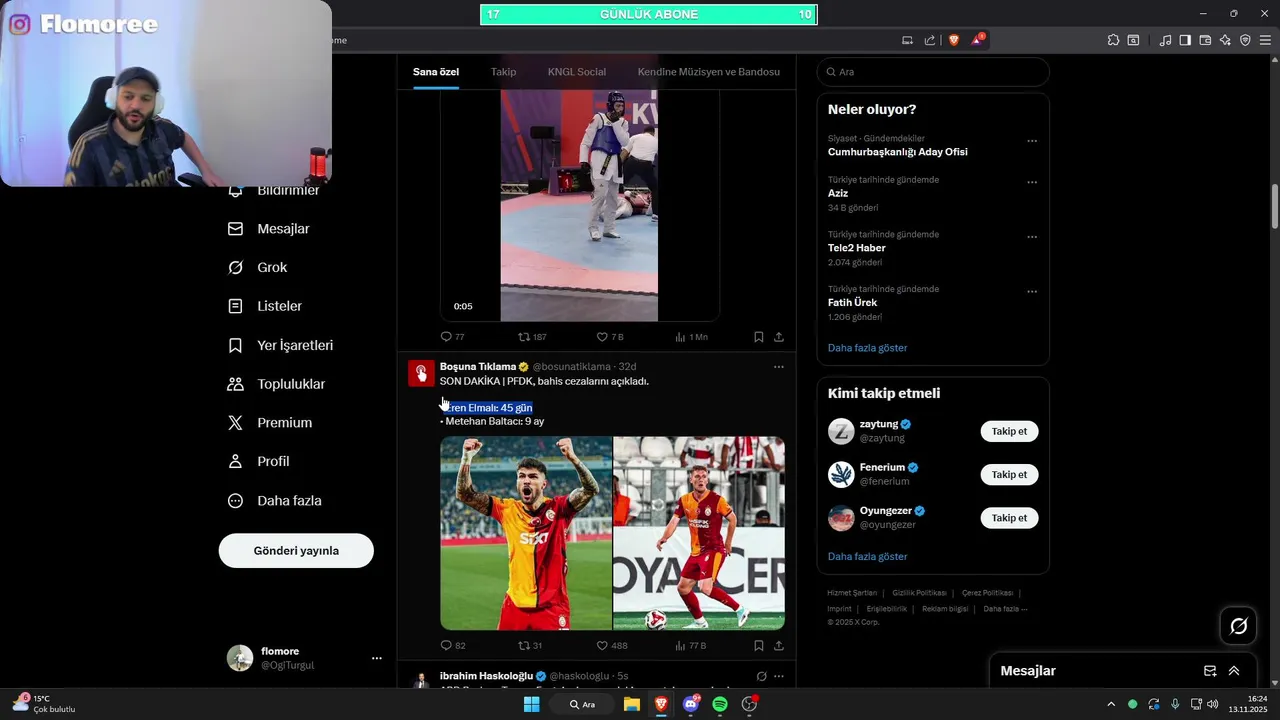Open Listeler in left navigation
Screen dimensions: 1280x720
point(265,306)
